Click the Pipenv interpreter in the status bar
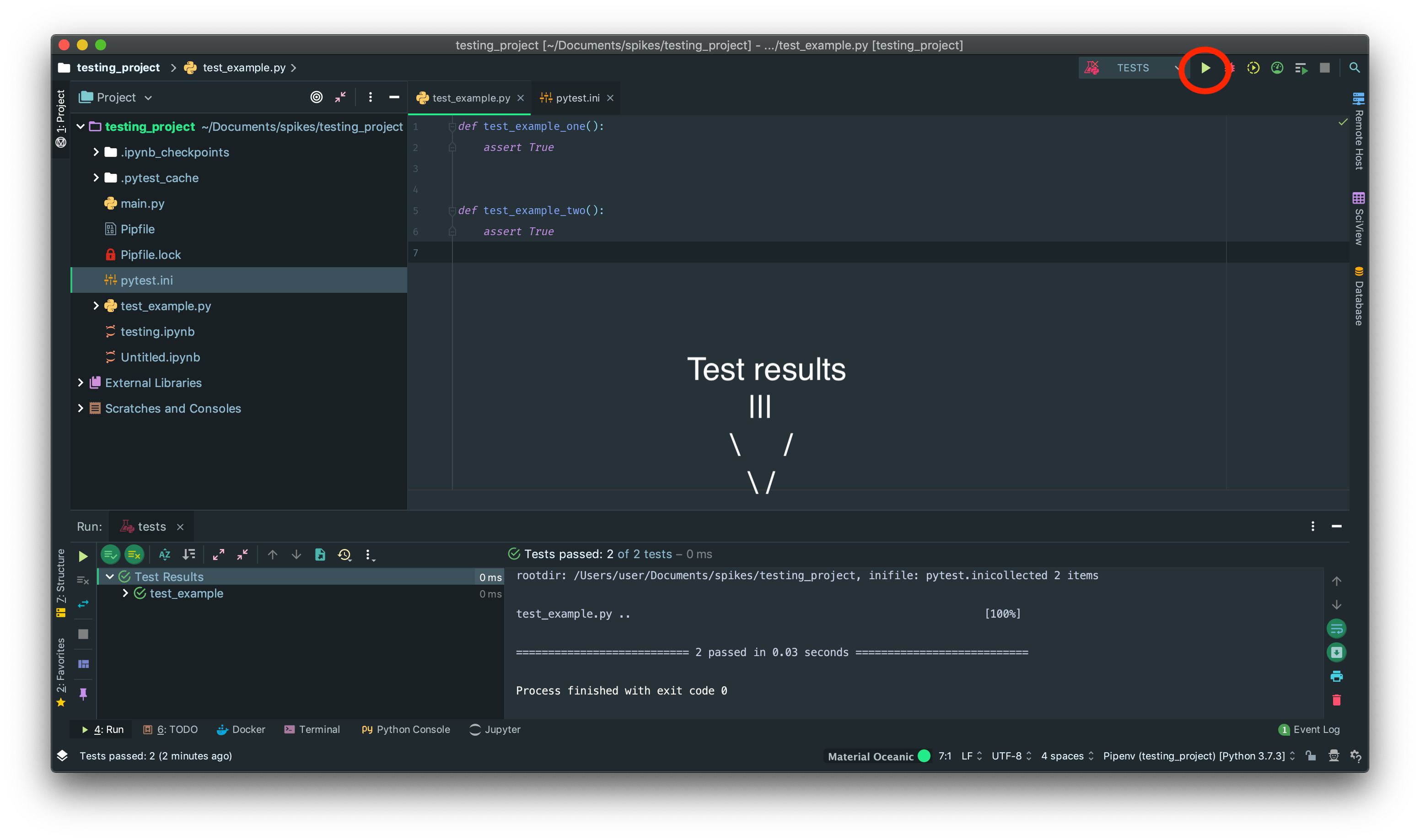The width and height of the screenshot is (1420, 840). pos(1194,756)
